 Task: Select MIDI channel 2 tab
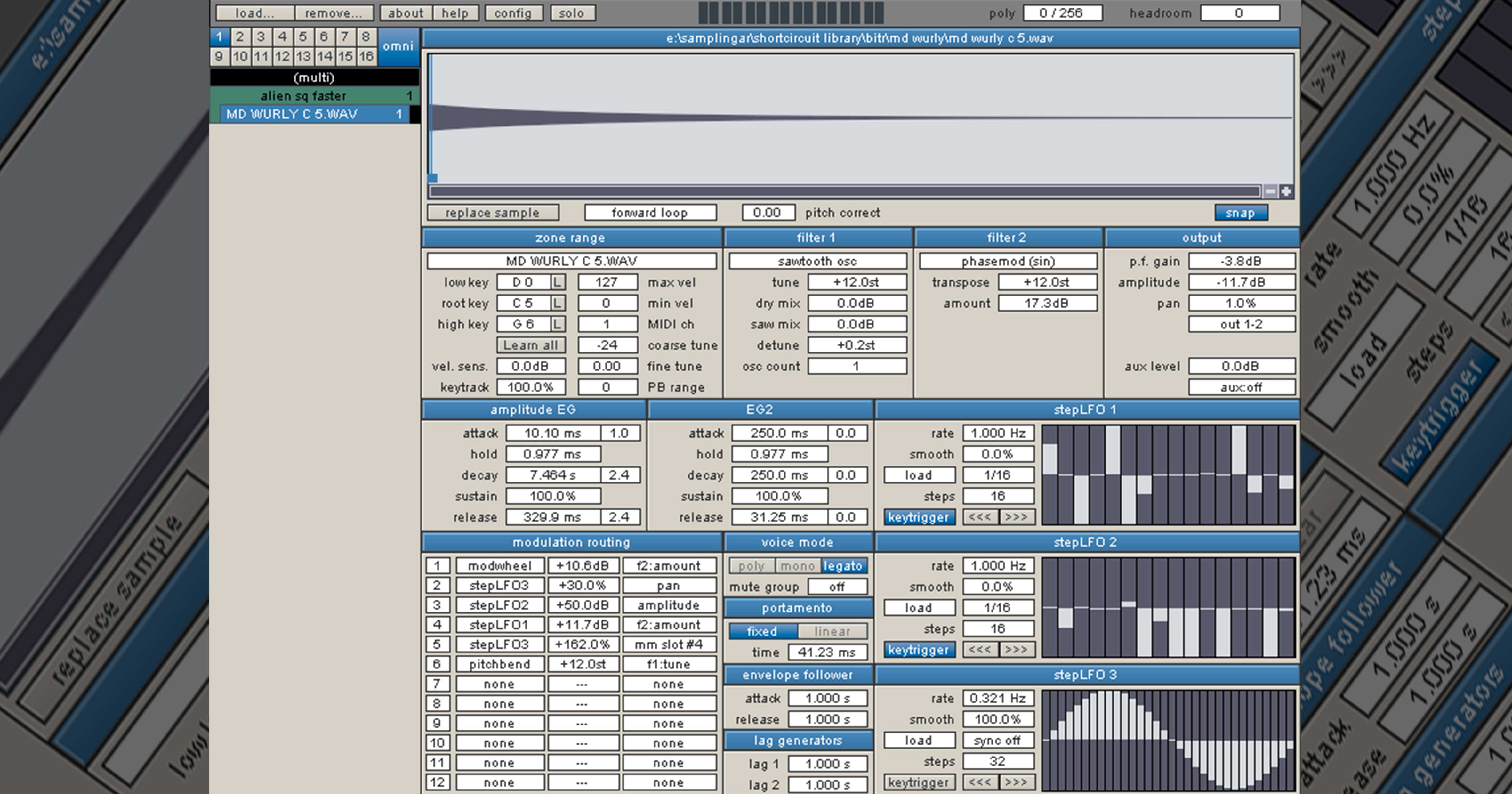tap(240, 37)
